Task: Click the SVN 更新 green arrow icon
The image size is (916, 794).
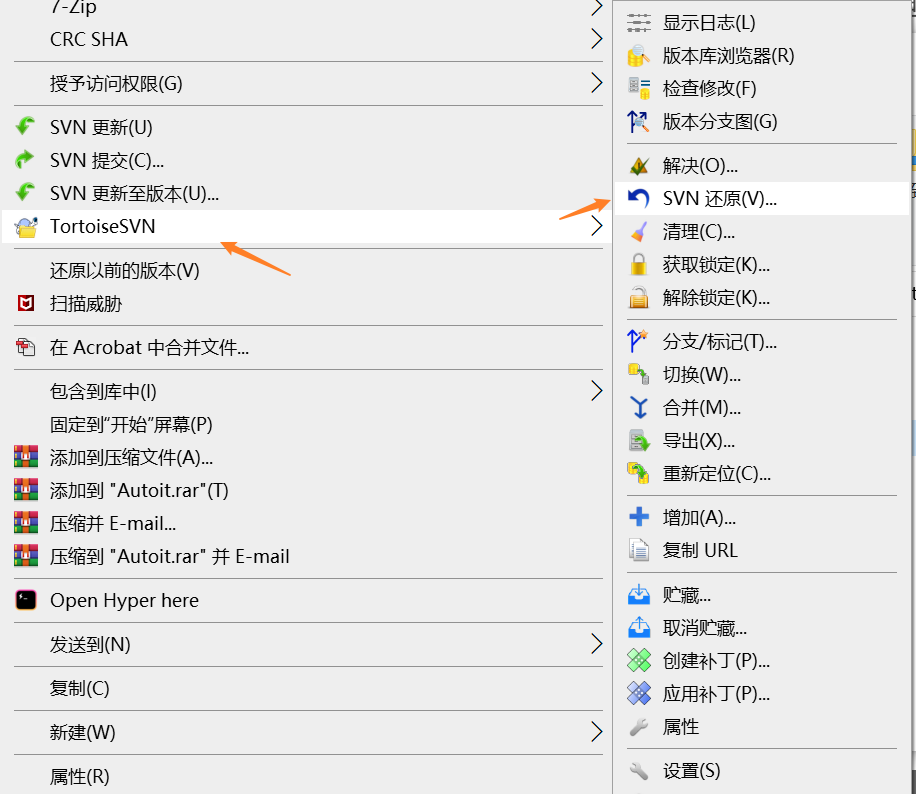Action: coord(27,126)
